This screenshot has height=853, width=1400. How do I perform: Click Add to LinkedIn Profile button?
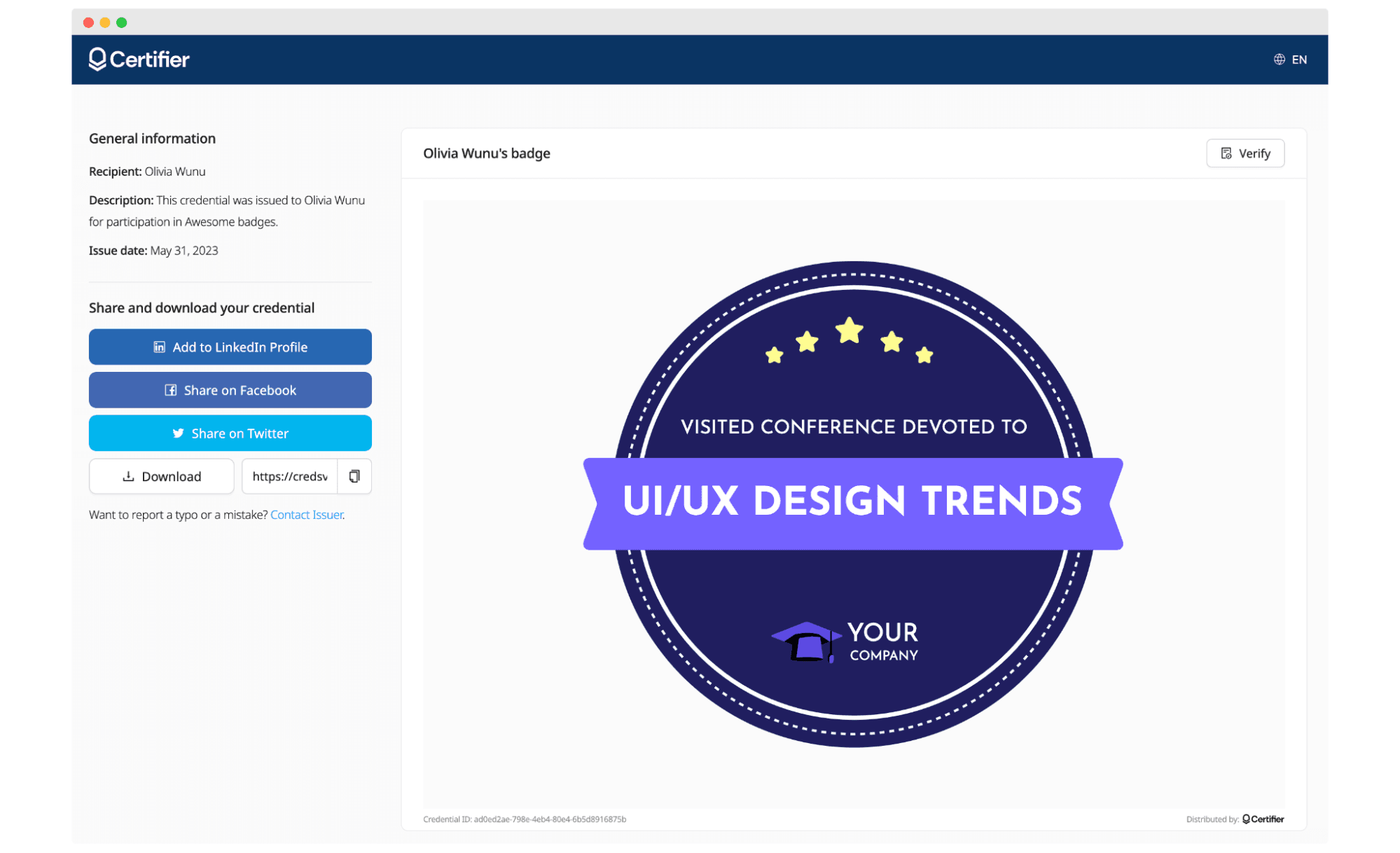(x=230, y=347)
